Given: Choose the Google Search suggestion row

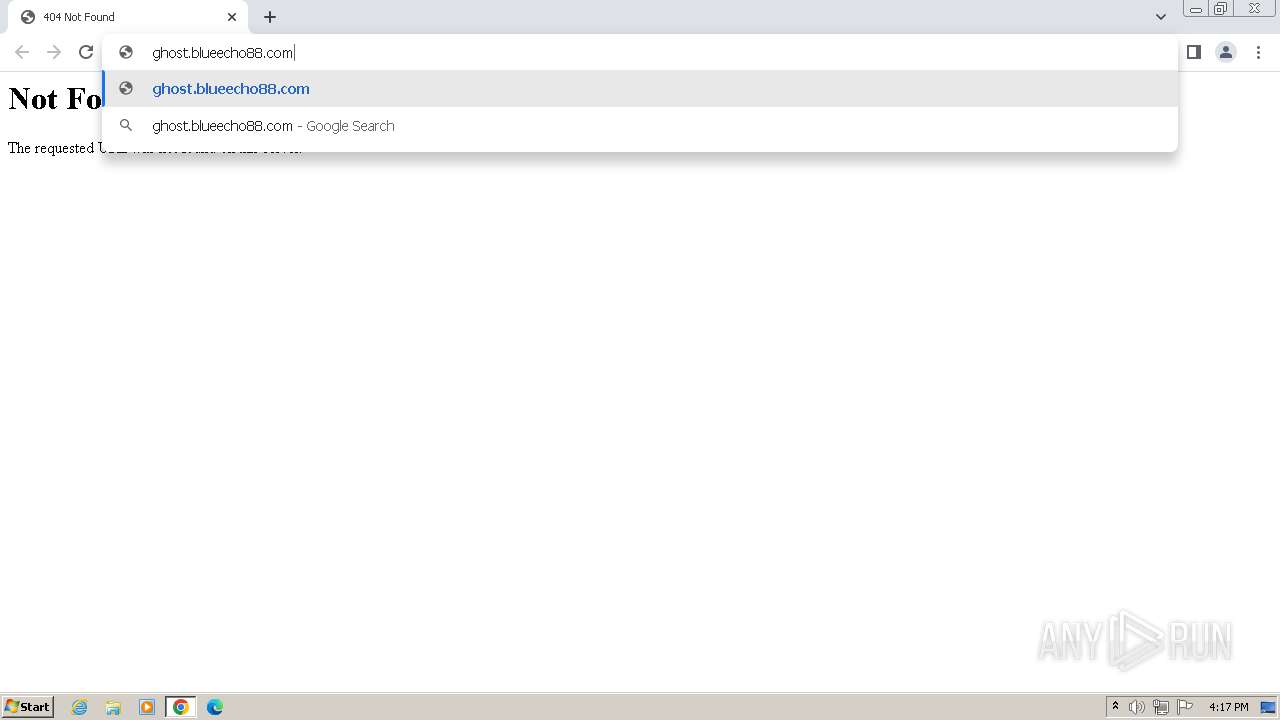Looking at the screenshot, I should pos(640,126).
